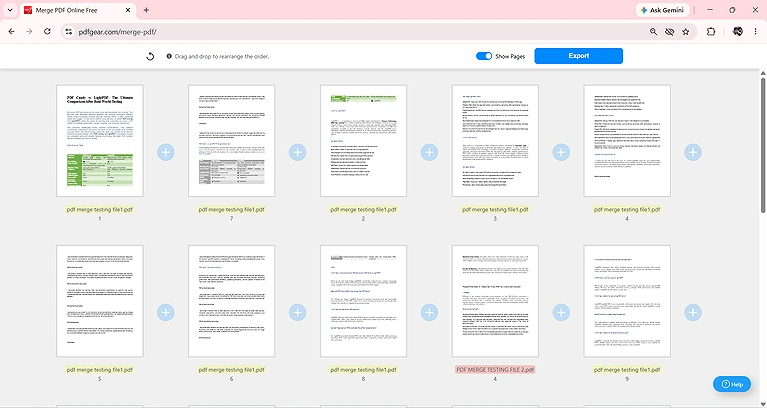Select the page 6 thumbnail of file1
This screenshot has height=408, width=767.
click(231, 301)
